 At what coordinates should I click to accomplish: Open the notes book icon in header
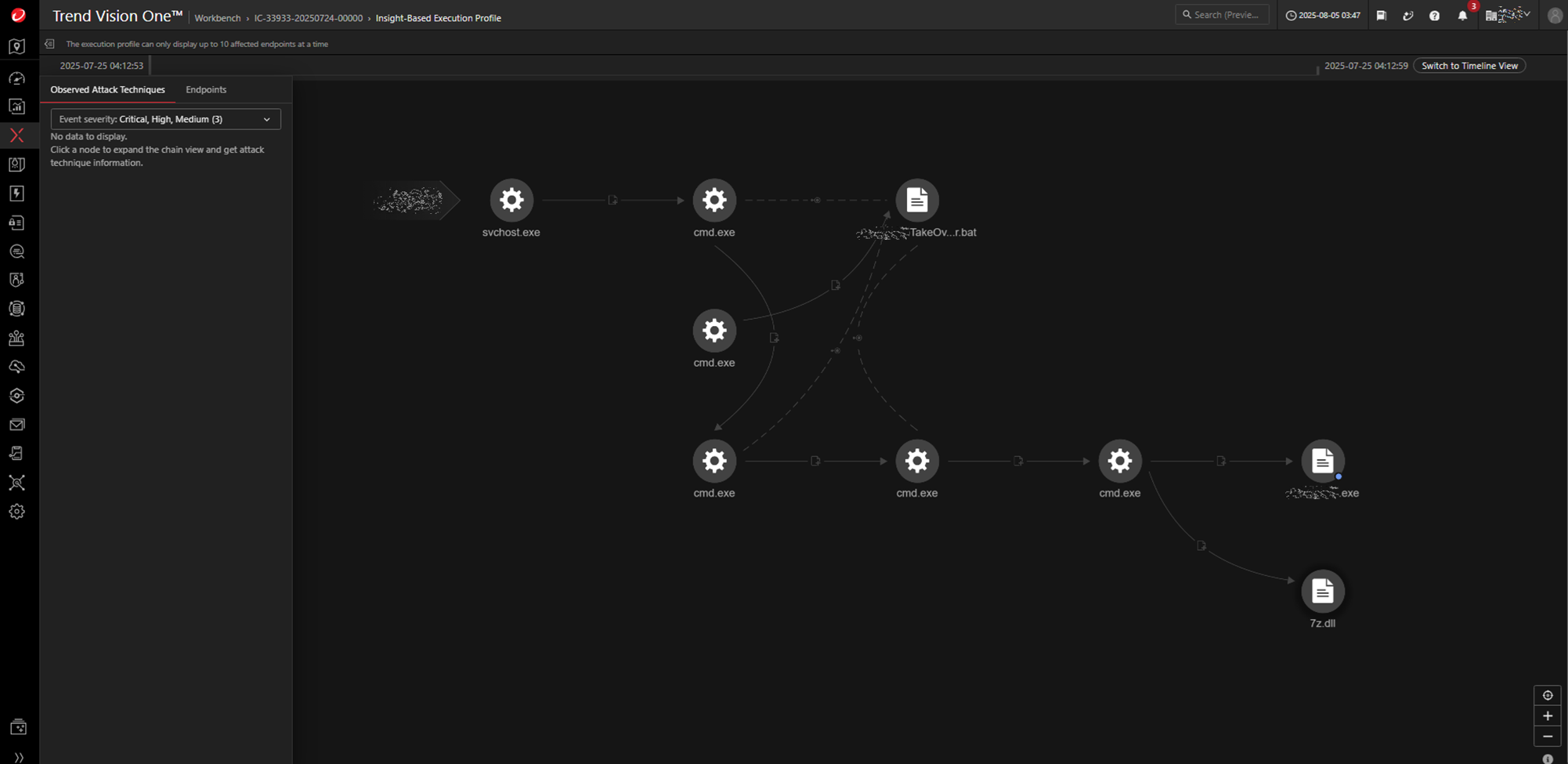(x=1382, y=16)
